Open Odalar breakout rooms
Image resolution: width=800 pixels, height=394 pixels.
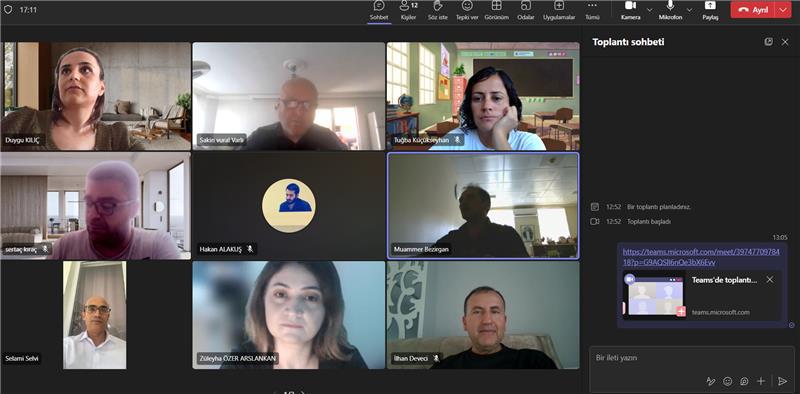(x=526, y=11)
